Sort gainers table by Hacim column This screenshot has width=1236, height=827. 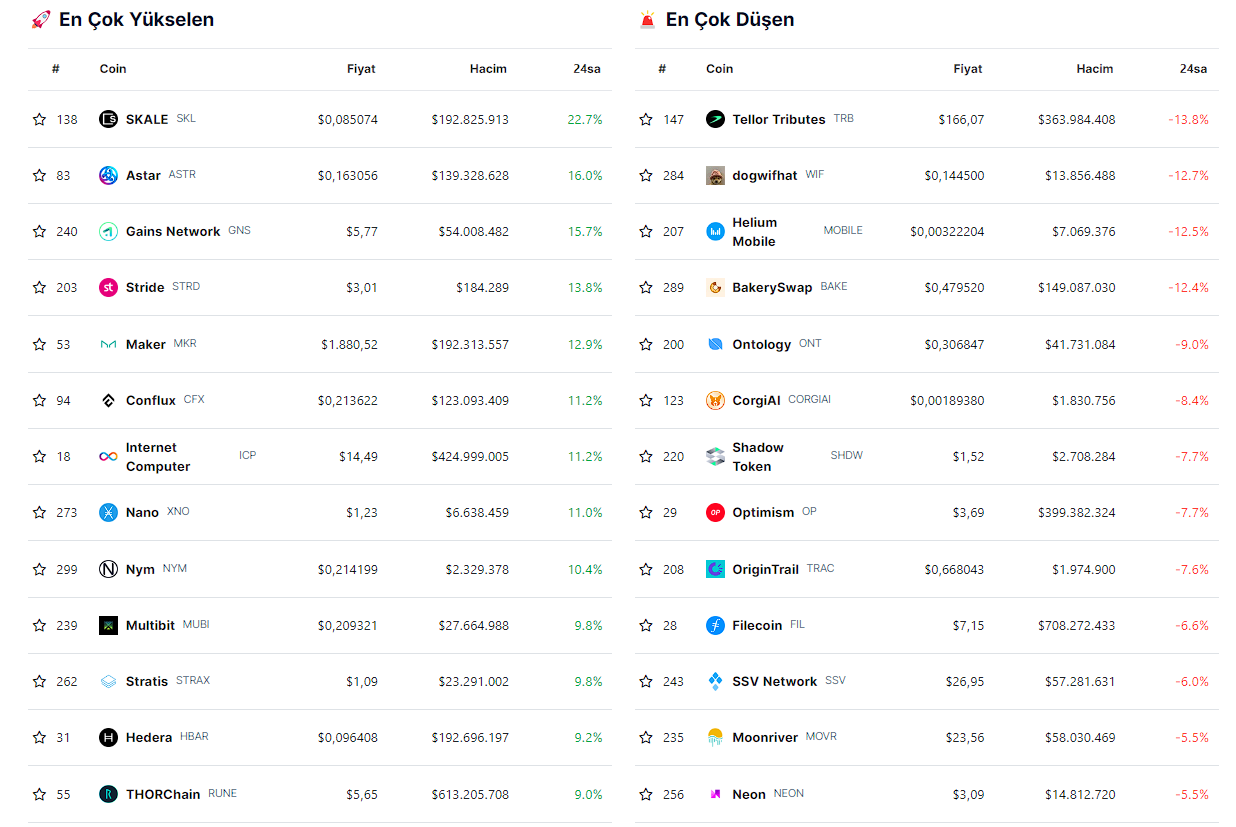pos(488,69)
